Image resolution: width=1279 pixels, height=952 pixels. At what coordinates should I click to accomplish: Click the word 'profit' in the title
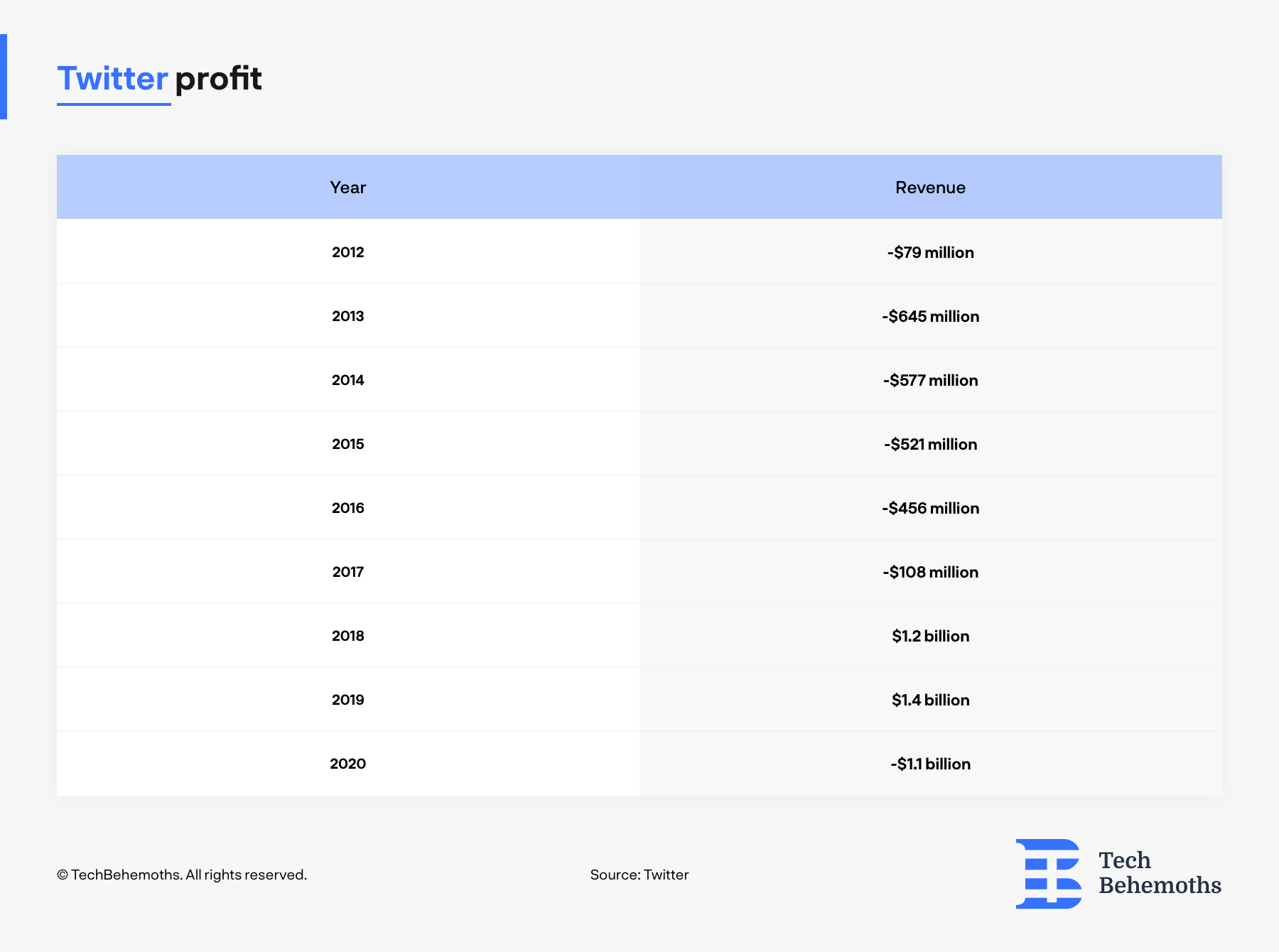[218, 80]
